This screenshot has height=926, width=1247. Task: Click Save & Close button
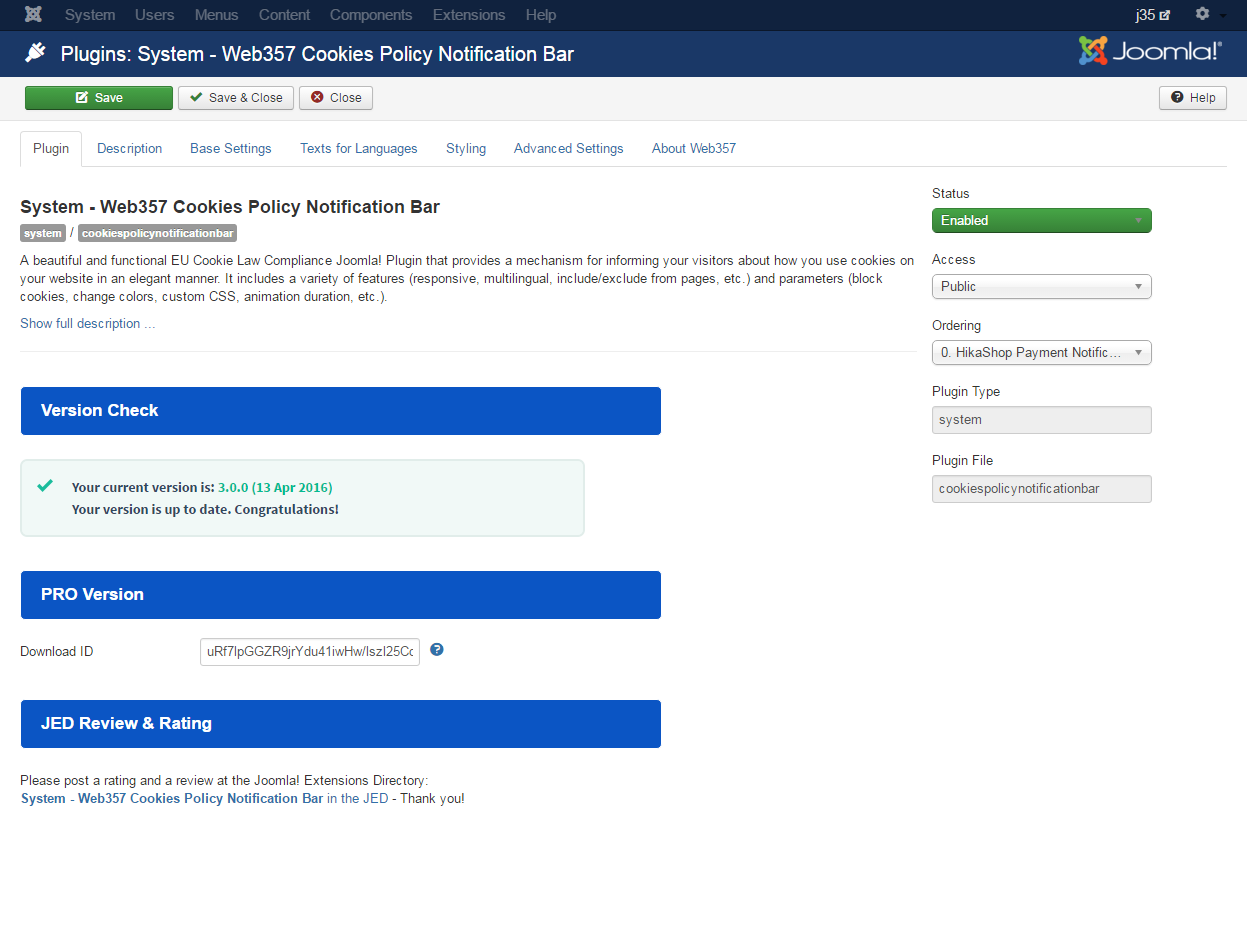click(236, 98)
